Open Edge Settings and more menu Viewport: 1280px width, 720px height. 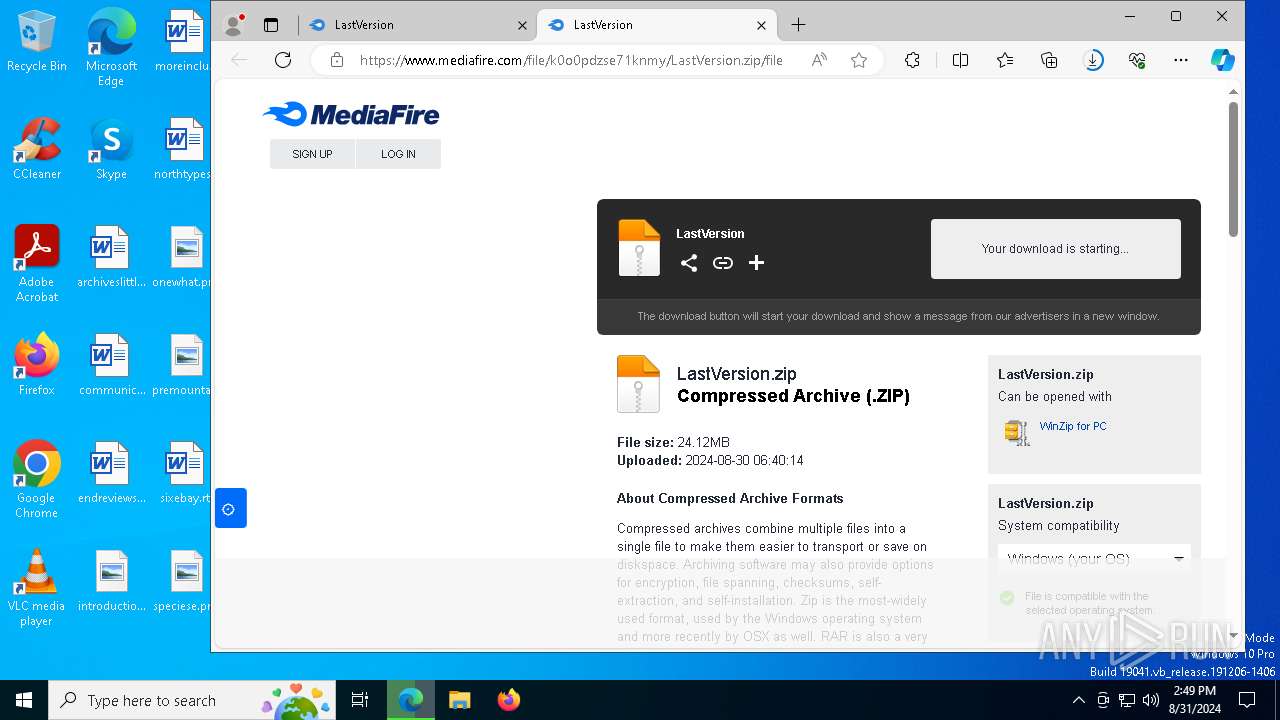1181,60
